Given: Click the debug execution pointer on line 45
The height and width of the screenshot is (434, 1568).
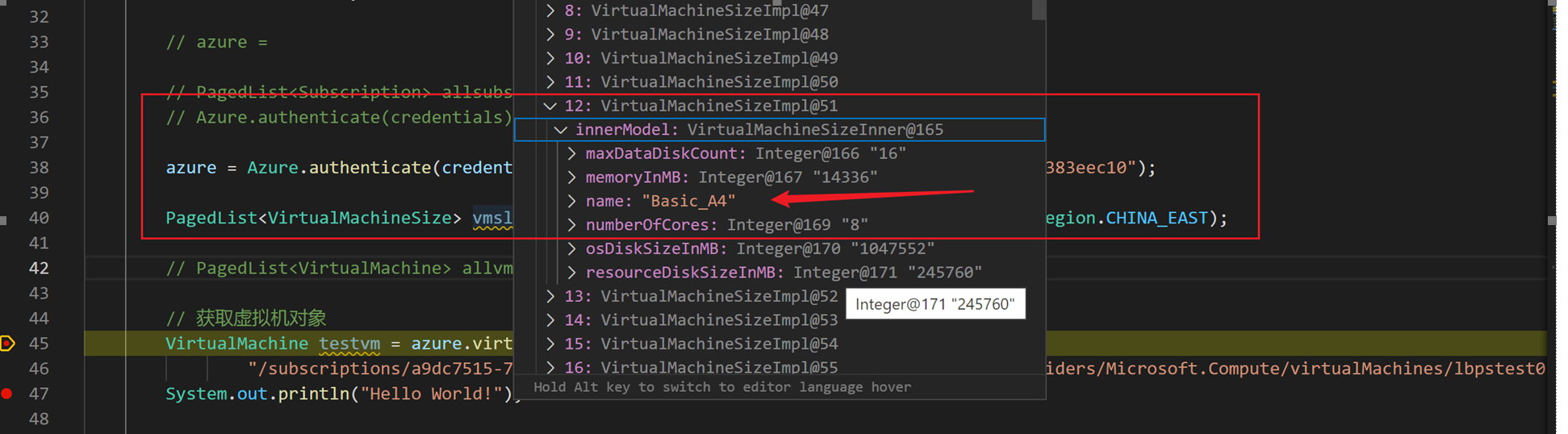Looking at the screenshot, I should point(7,344).
